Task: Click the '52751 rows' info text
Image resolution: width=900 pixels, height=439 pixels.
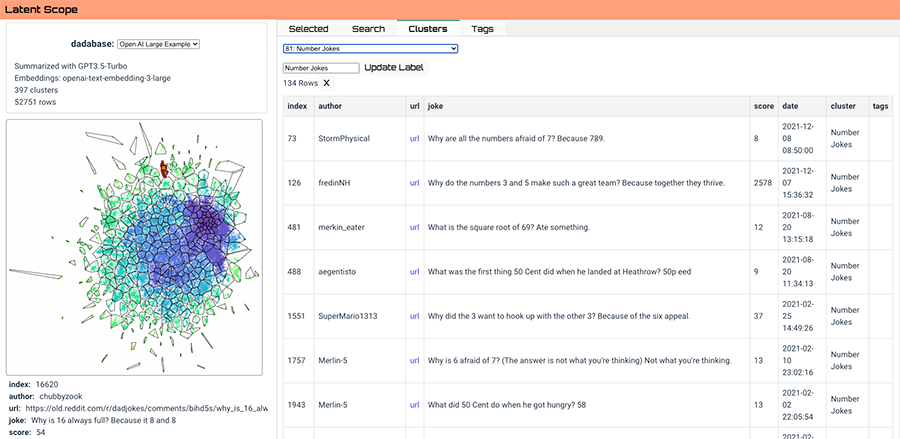Action: [35, 102]
